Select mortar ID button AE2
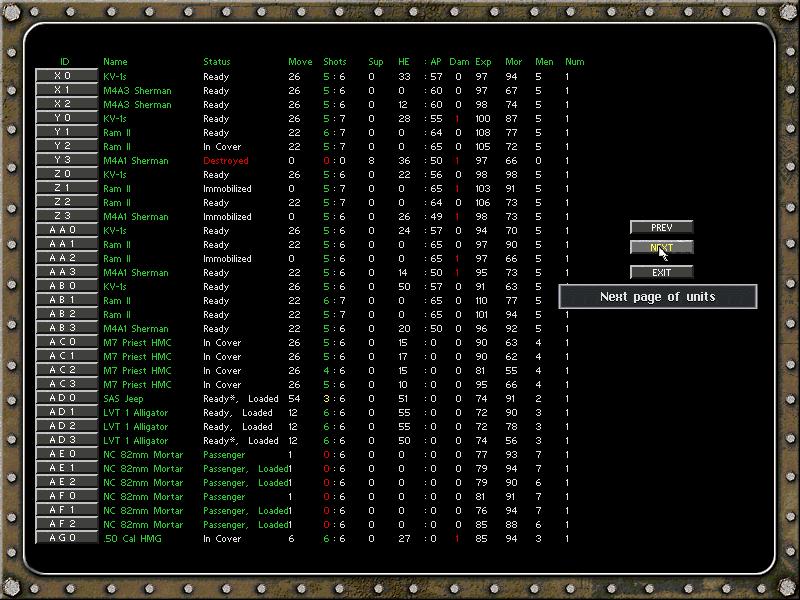This screenshot has height=600, width=800. (66, 483)
